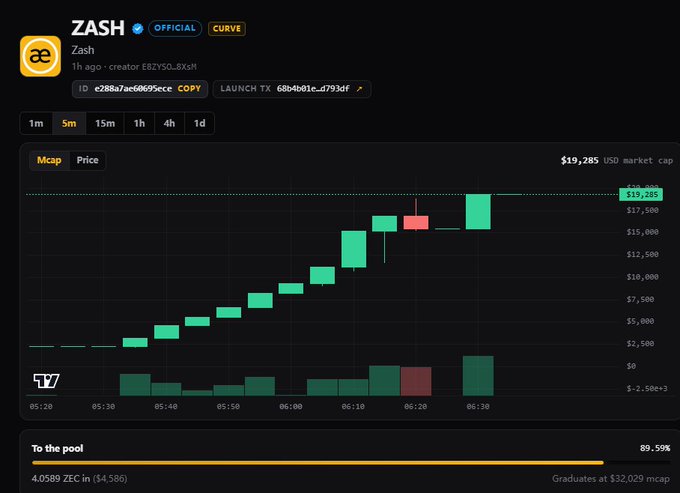Open the launch transaction arrow link icon
Screen dimensions: 680x493
pyautogui.click(x=359, y=89)
